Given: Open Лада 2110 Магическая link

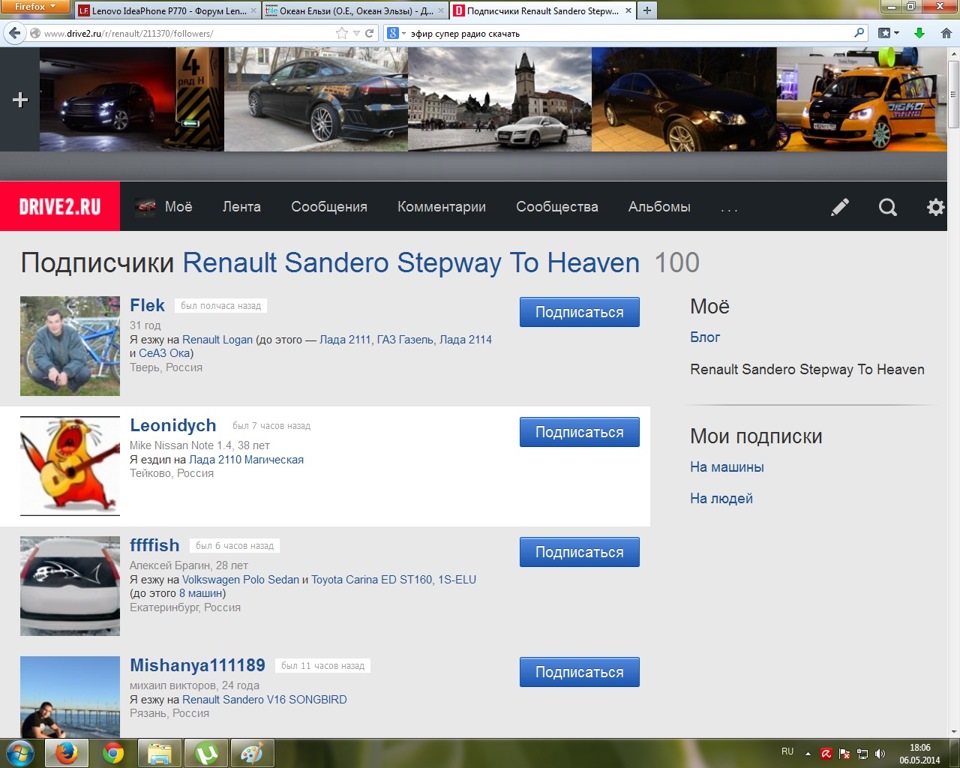Looking at the screenshot, I should point(246,459).
